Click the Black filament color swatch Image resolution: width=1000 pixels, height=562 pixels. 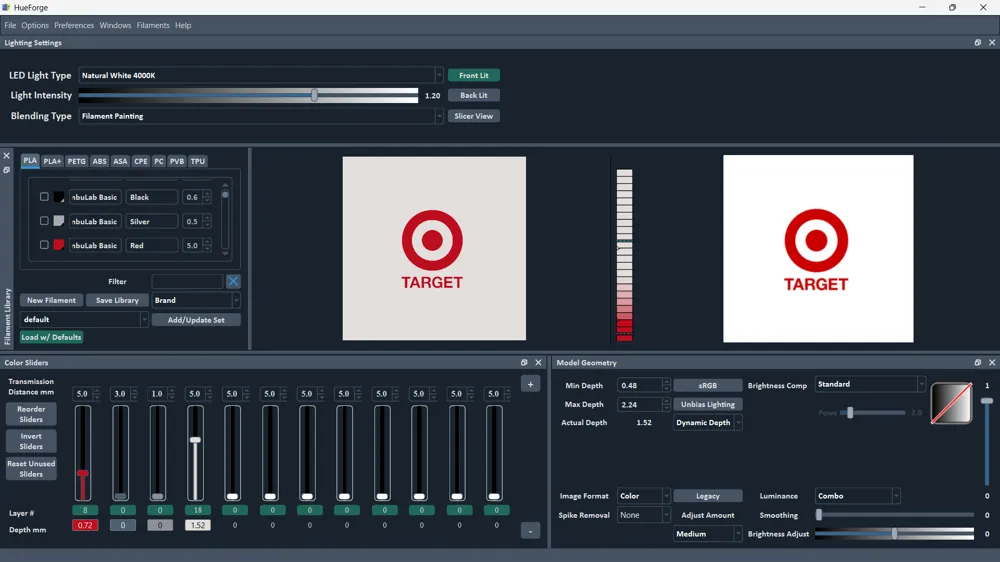59,197
